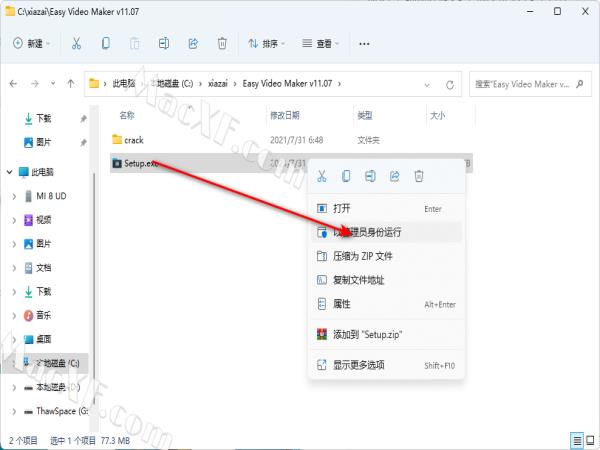Screen dimensions: 600x450
Task: Refresh the current folder view
Action: pyautogui.click(x=450, y=85)
